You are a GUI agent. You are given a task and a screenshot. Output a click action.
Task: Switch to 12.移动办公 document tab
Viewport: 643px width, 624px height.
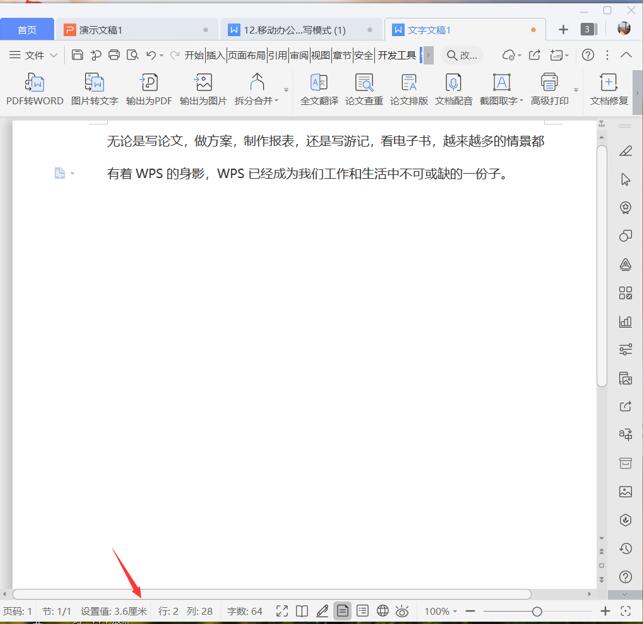tap(301, 30)
